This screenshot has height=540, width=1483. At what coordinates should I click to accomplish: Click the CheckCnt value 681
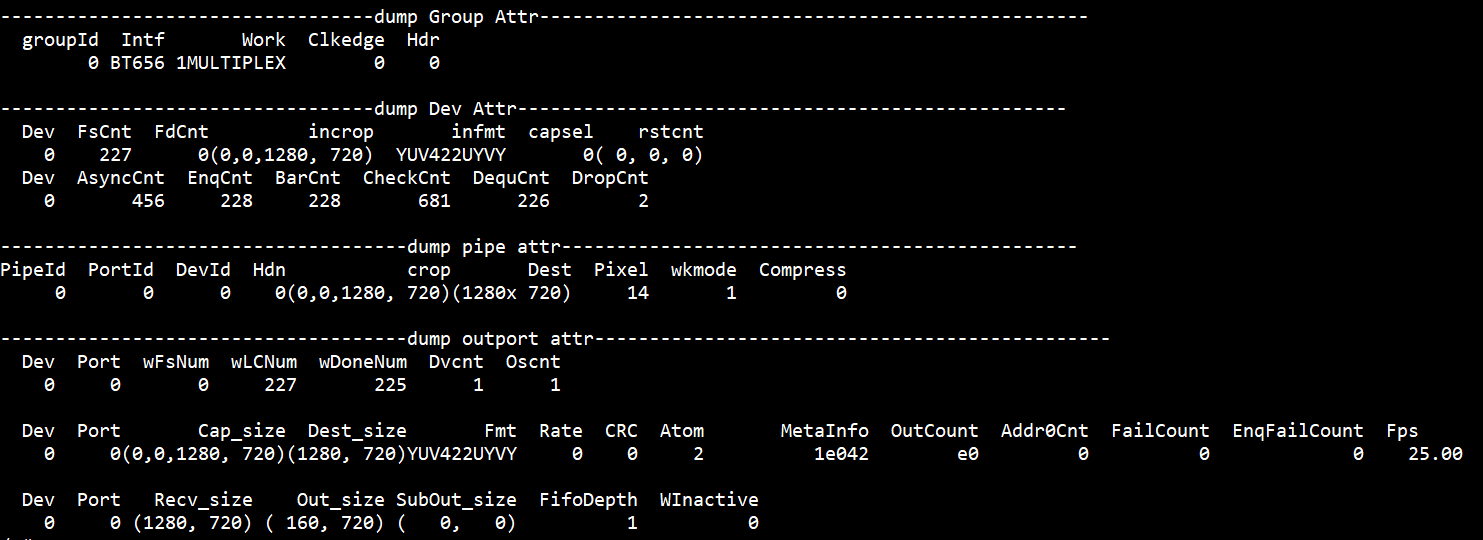click(434, 201)
